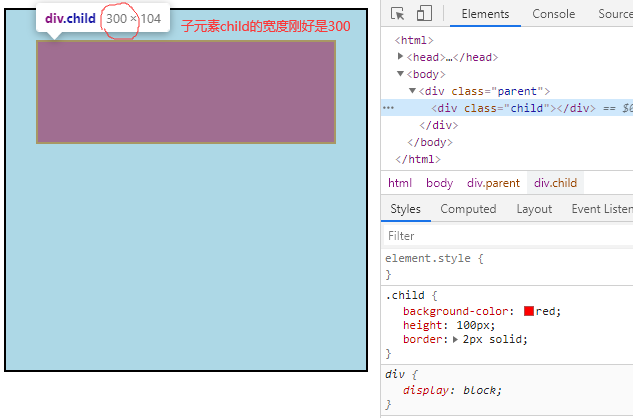Open the Computed styles tab
Image resolution: width=633 pixels, height=418 pixels.
468,209
